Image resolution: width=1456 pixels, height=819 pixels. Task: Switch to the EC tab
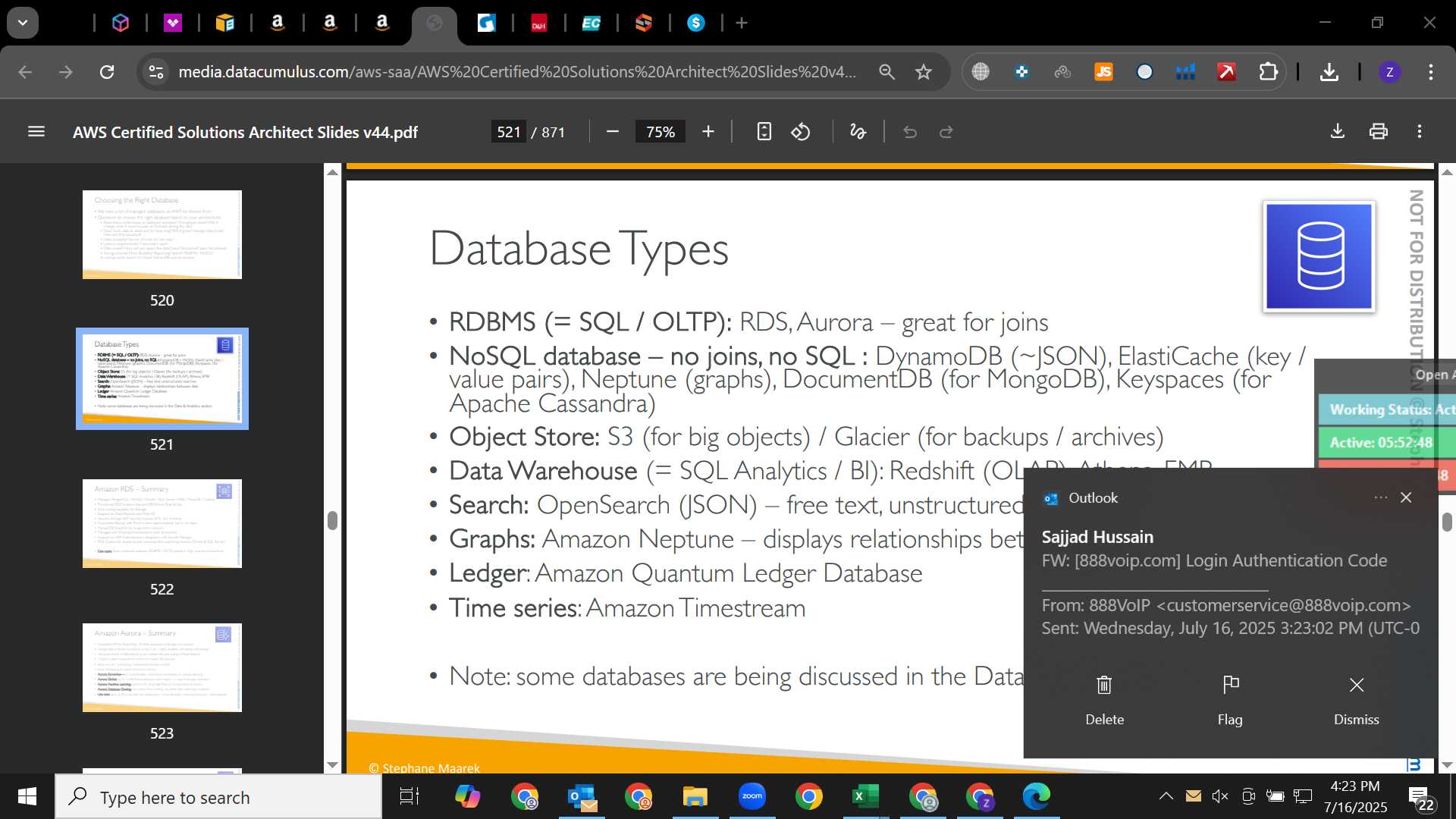(591, 24)
